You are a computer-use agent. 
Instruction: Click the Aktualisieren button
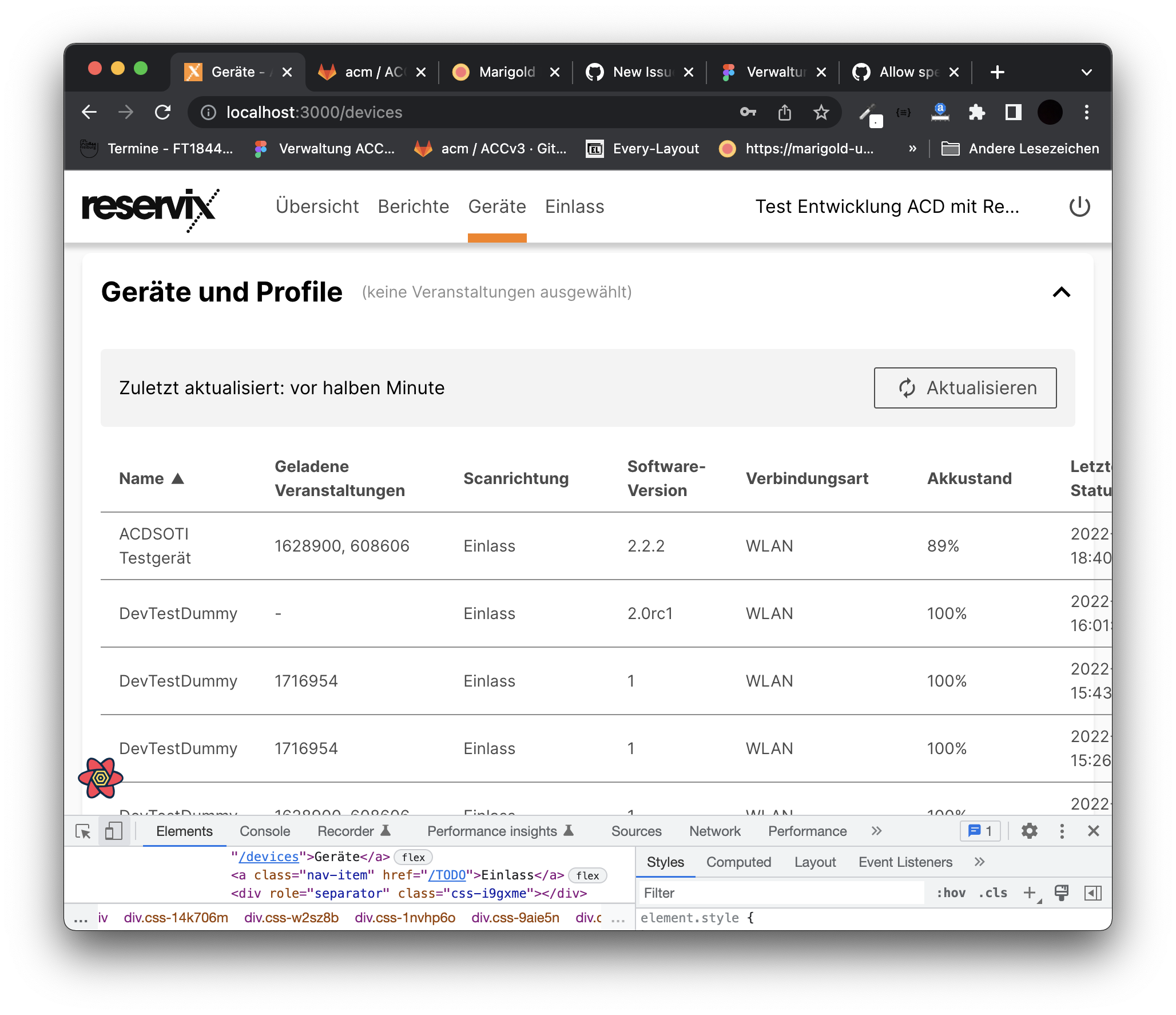965,388
